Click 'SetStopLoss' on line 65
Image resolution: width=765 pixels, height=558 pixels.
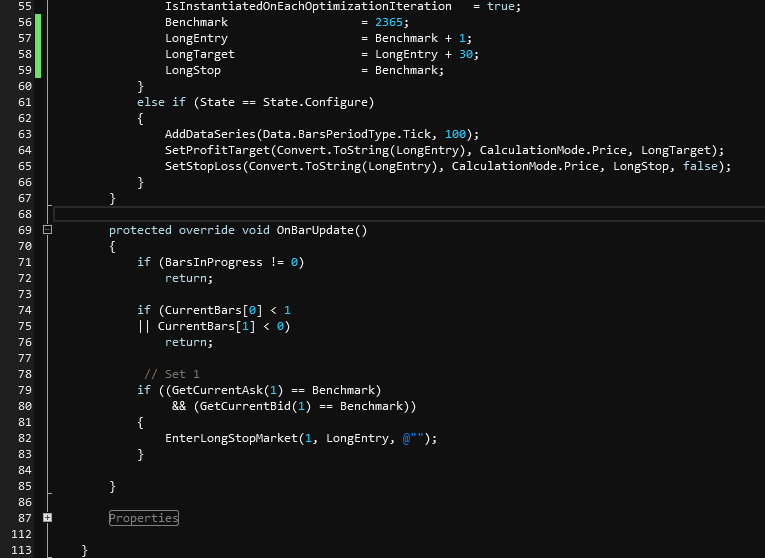click(x=203, y=166)
